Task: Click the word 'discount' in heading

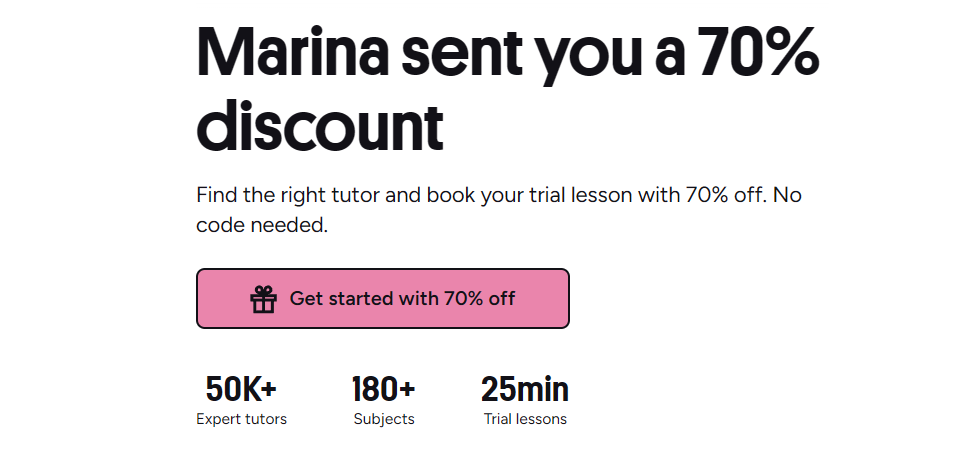Action: [x=320, y=125]
